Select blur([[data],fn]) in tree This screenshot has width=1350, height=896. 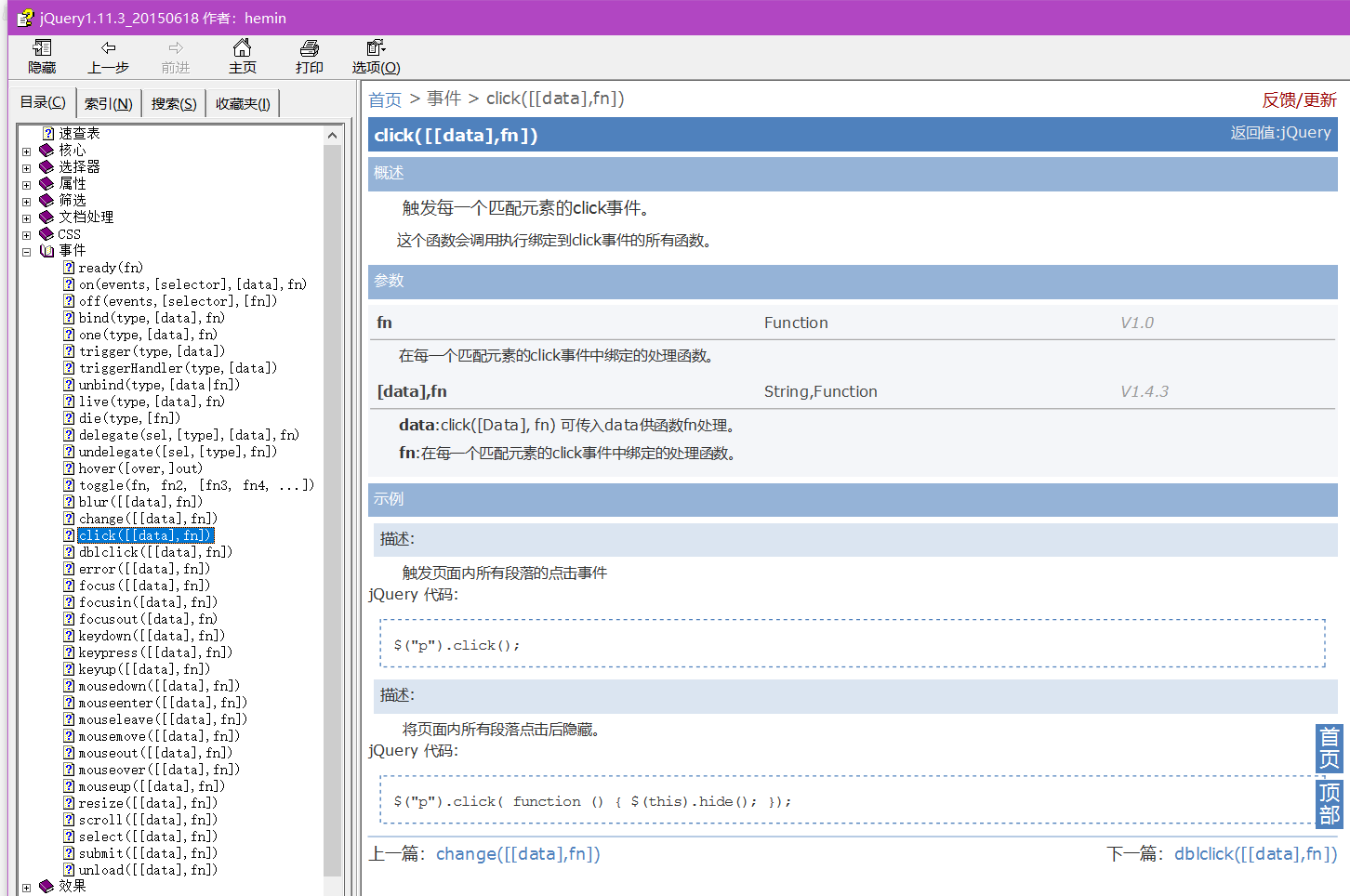coord(140,502)
